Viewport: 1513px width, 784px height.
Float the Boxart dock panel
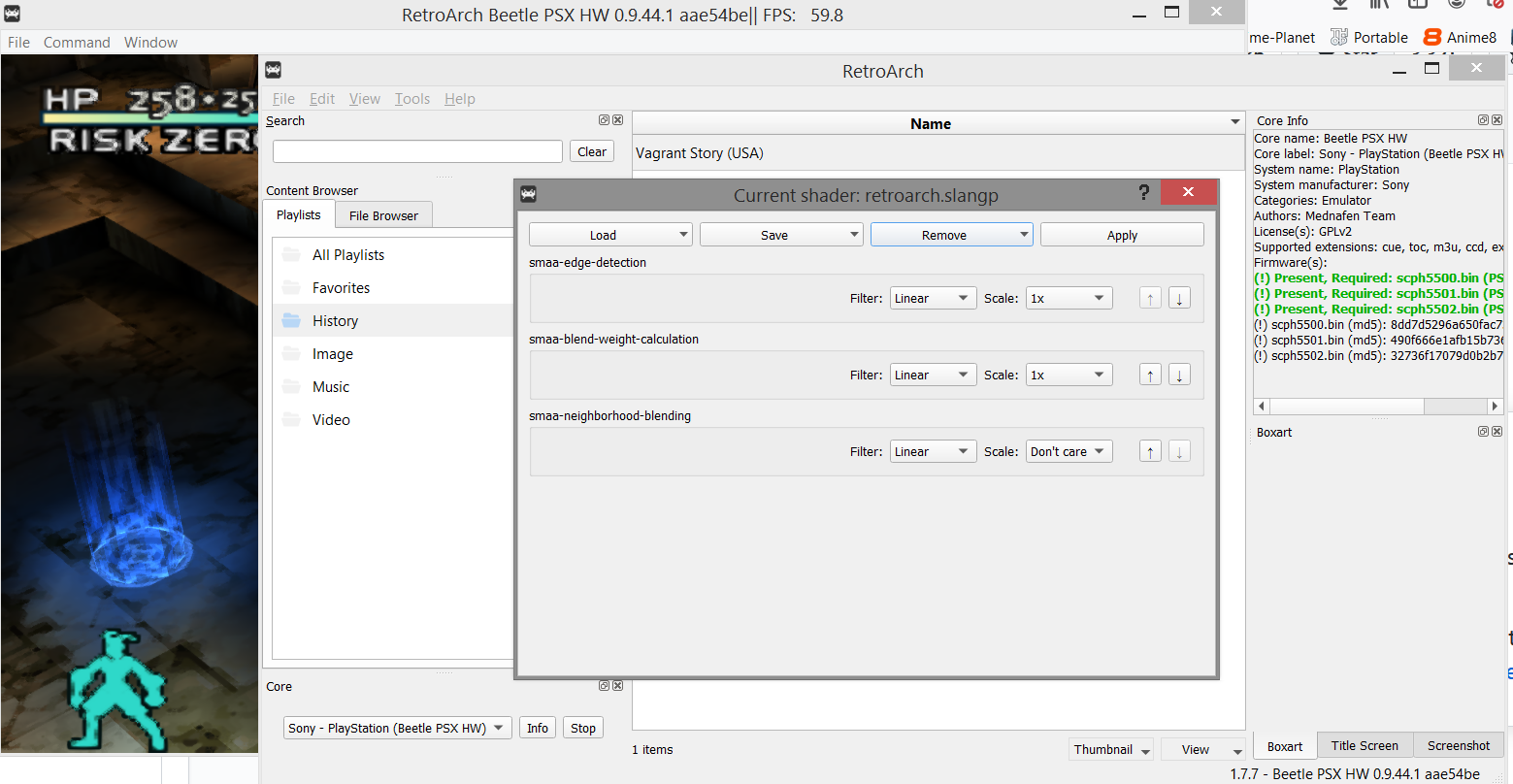tap(1483, 431)
